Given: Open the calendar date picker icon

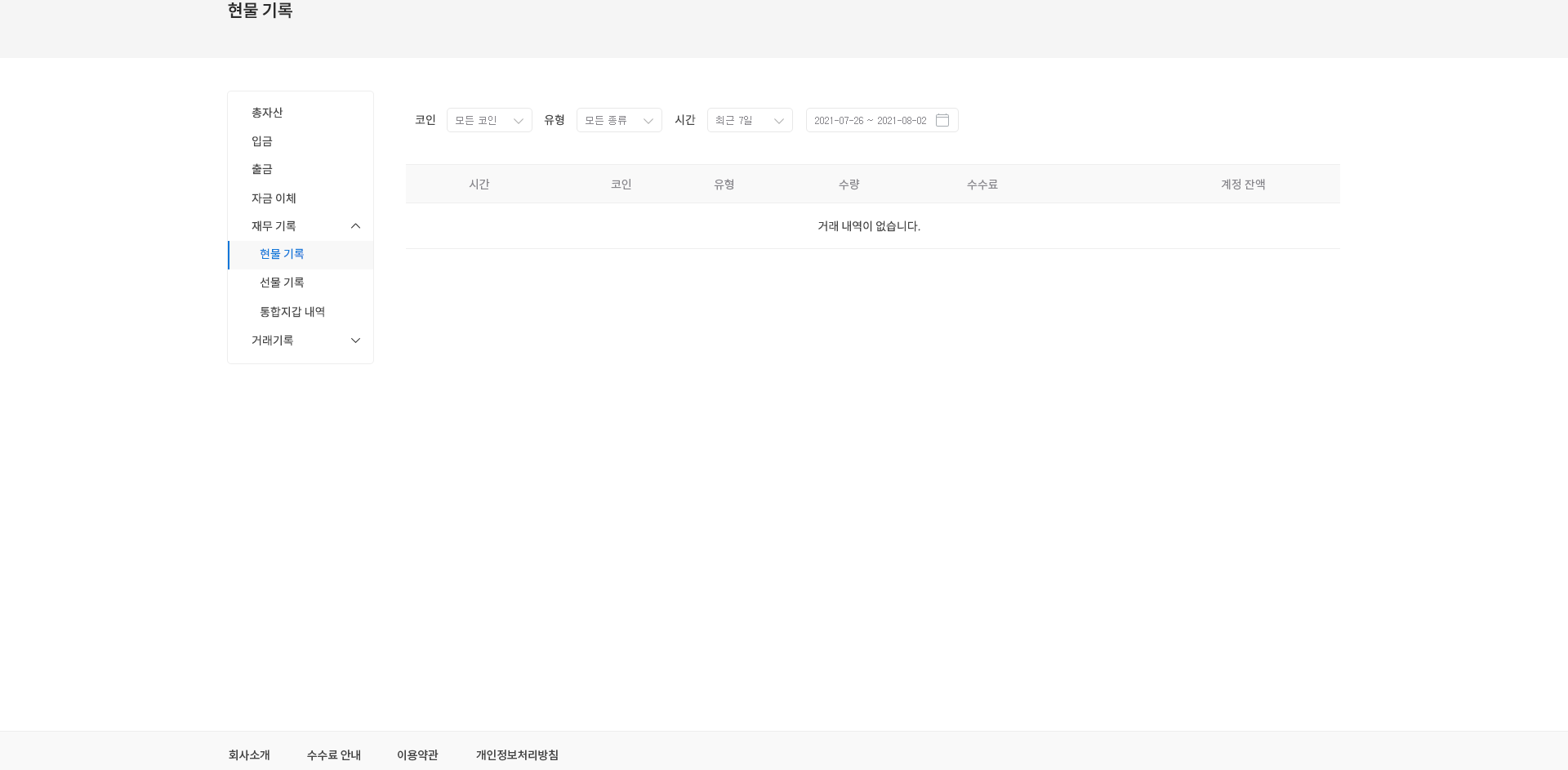Looking at the screenshot, I should coord(943,120).
